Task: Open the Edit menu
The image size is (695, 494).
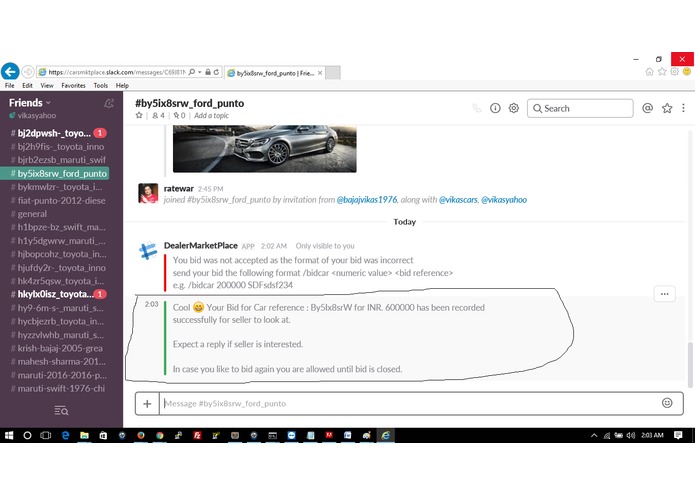Action: pyautogui.click(x=27, y=86)
